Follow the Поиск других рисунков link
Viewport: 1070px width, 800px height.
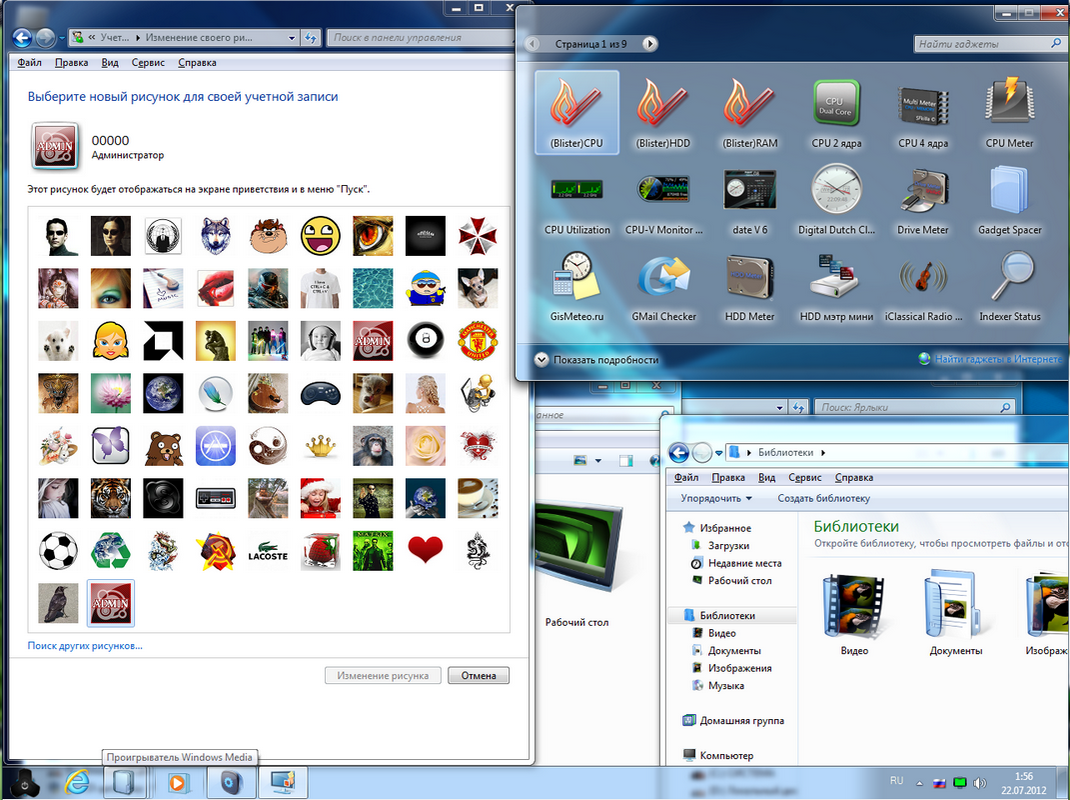tap(85, 646)
